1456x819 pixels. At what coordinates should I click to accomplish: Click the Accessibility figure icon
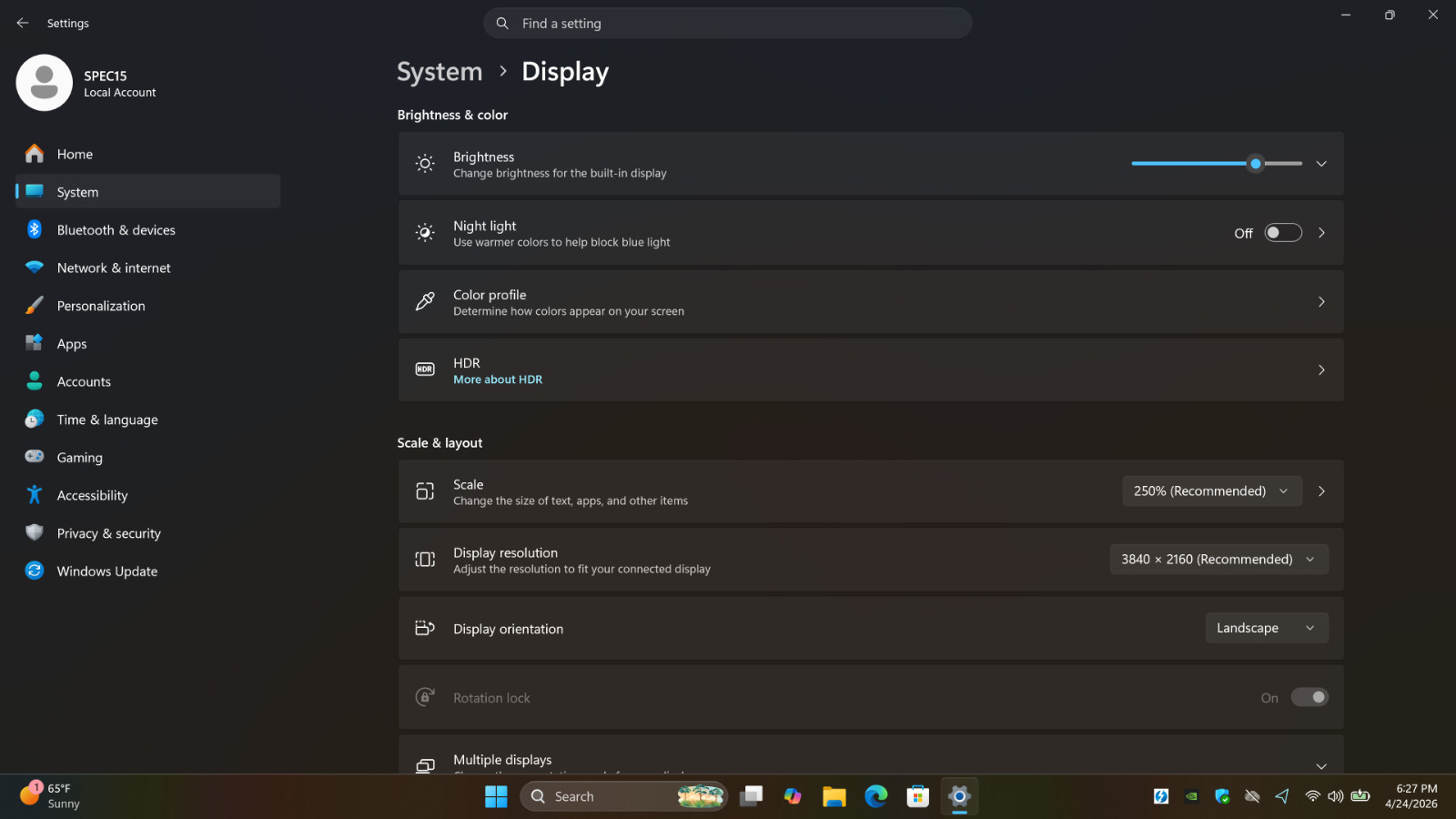point(35,495)
